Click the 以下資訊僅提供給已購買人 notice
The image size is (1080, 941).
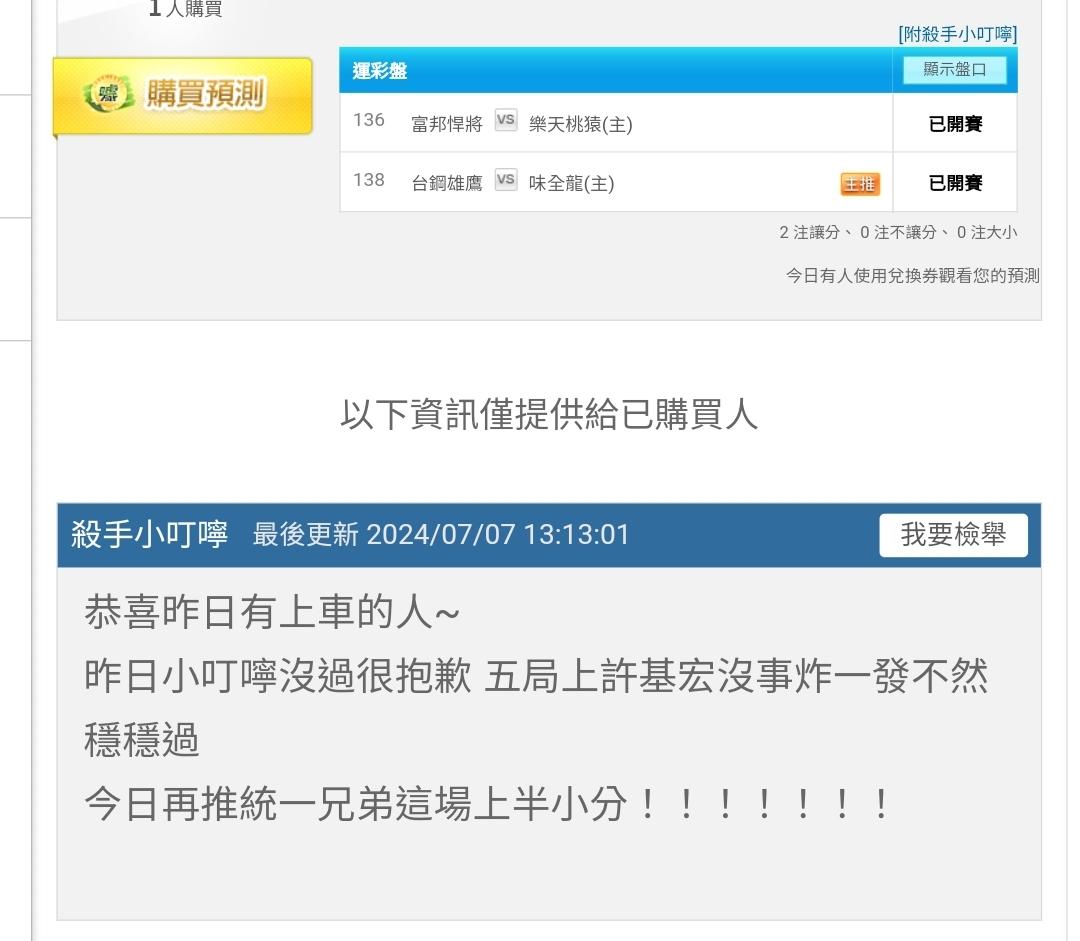[549, 415]
